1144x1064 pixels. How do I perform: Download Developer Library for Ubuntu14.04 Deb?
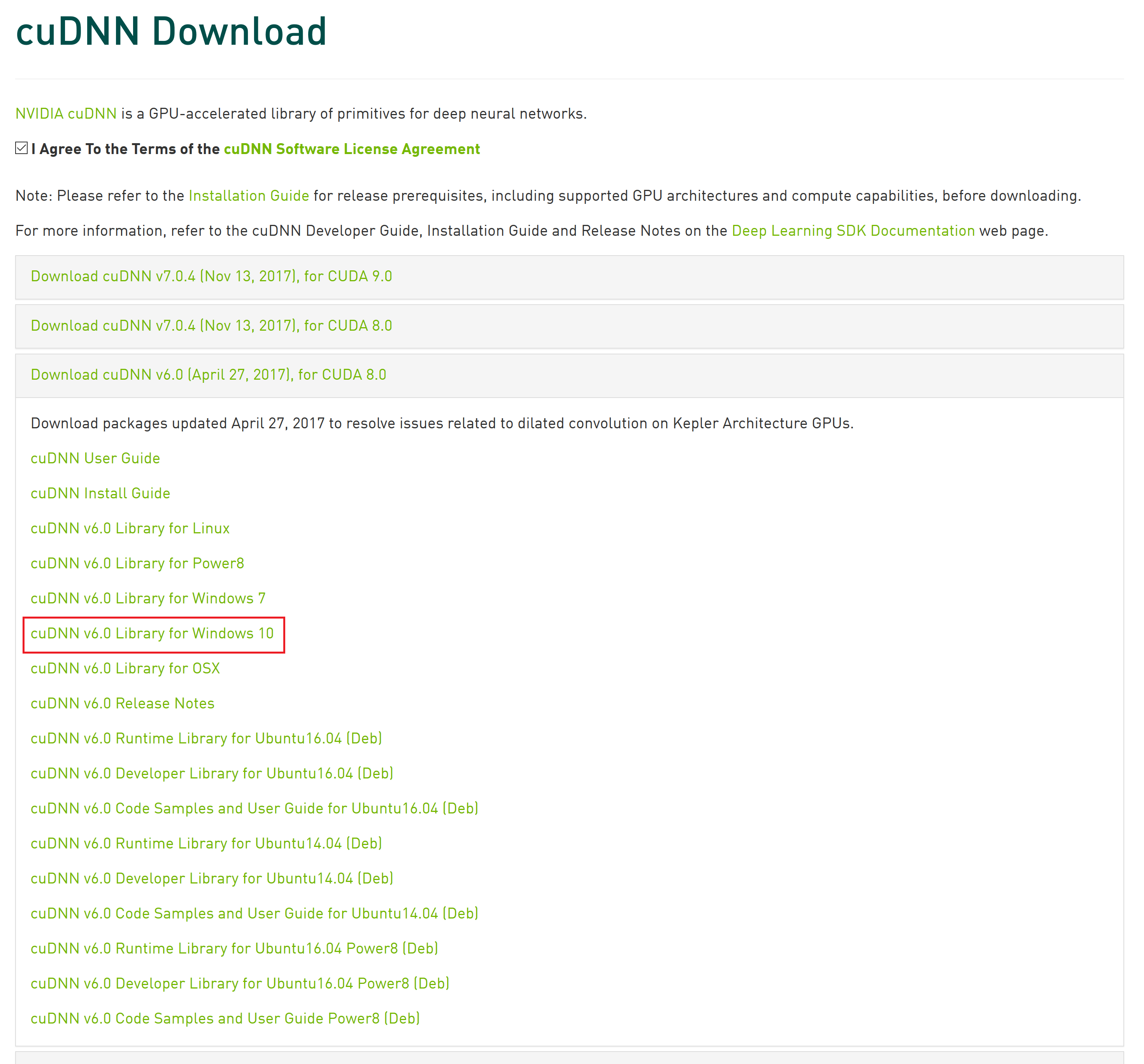(x=212, y=879)
